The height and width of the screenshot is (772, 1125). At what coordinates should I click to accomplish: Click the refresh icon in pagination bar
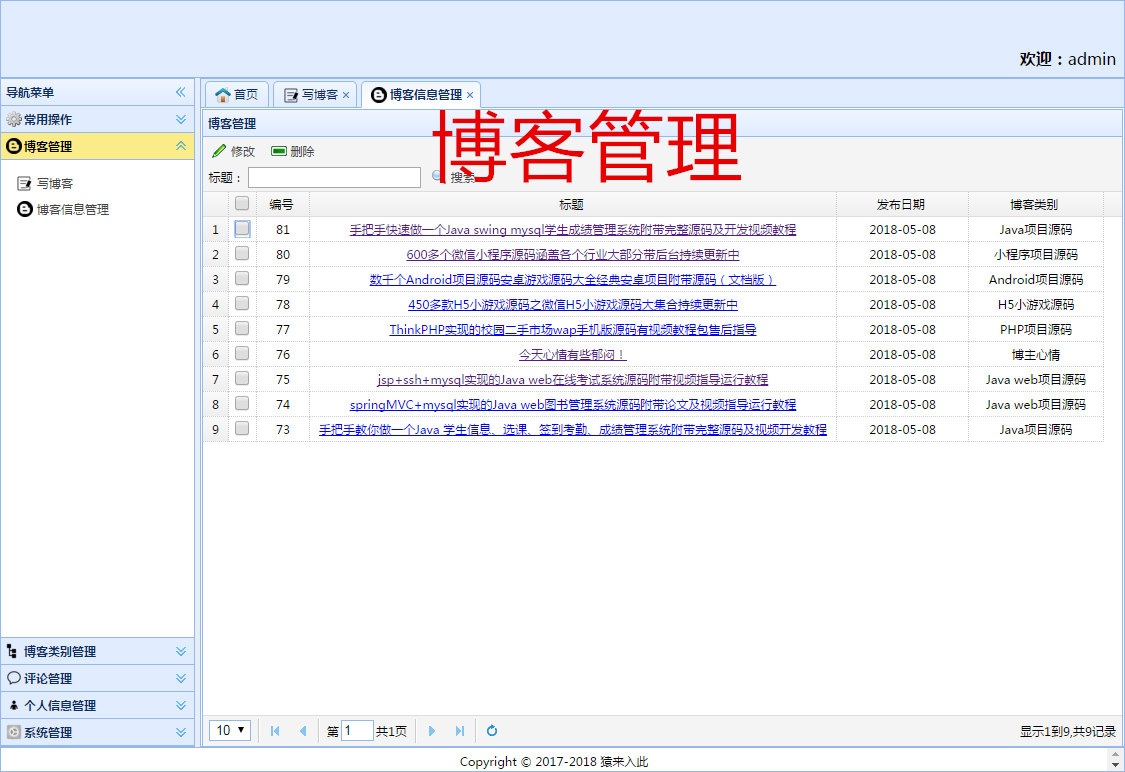coord(492,731)
